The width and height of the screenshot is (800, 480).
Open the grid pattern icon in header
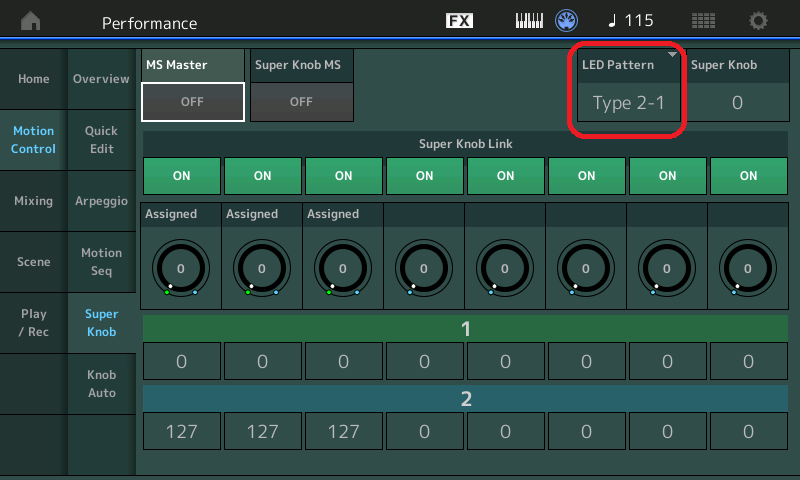703,21
